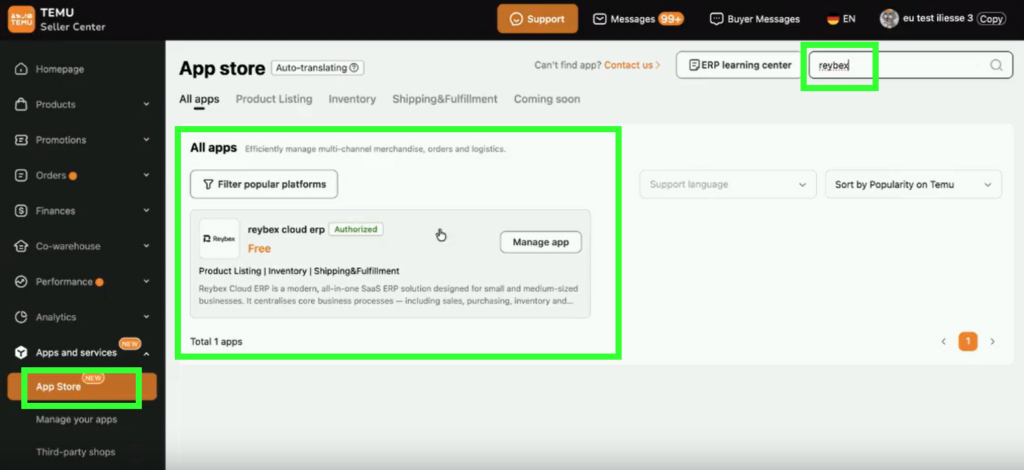This screenshot has width=1024, height=470.
Task: Click the Promotions ticket icon
Action: tap(22, 140)
